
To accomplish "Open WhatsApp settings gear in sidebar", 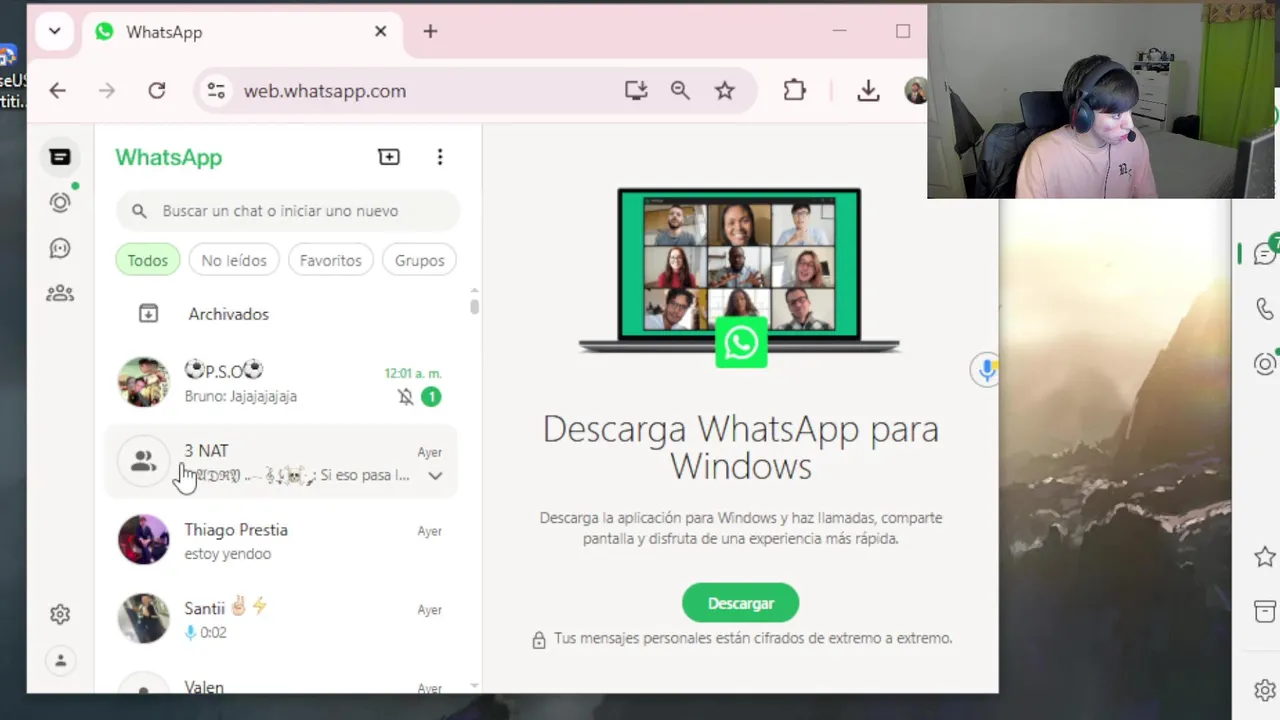I will (60, 614).
